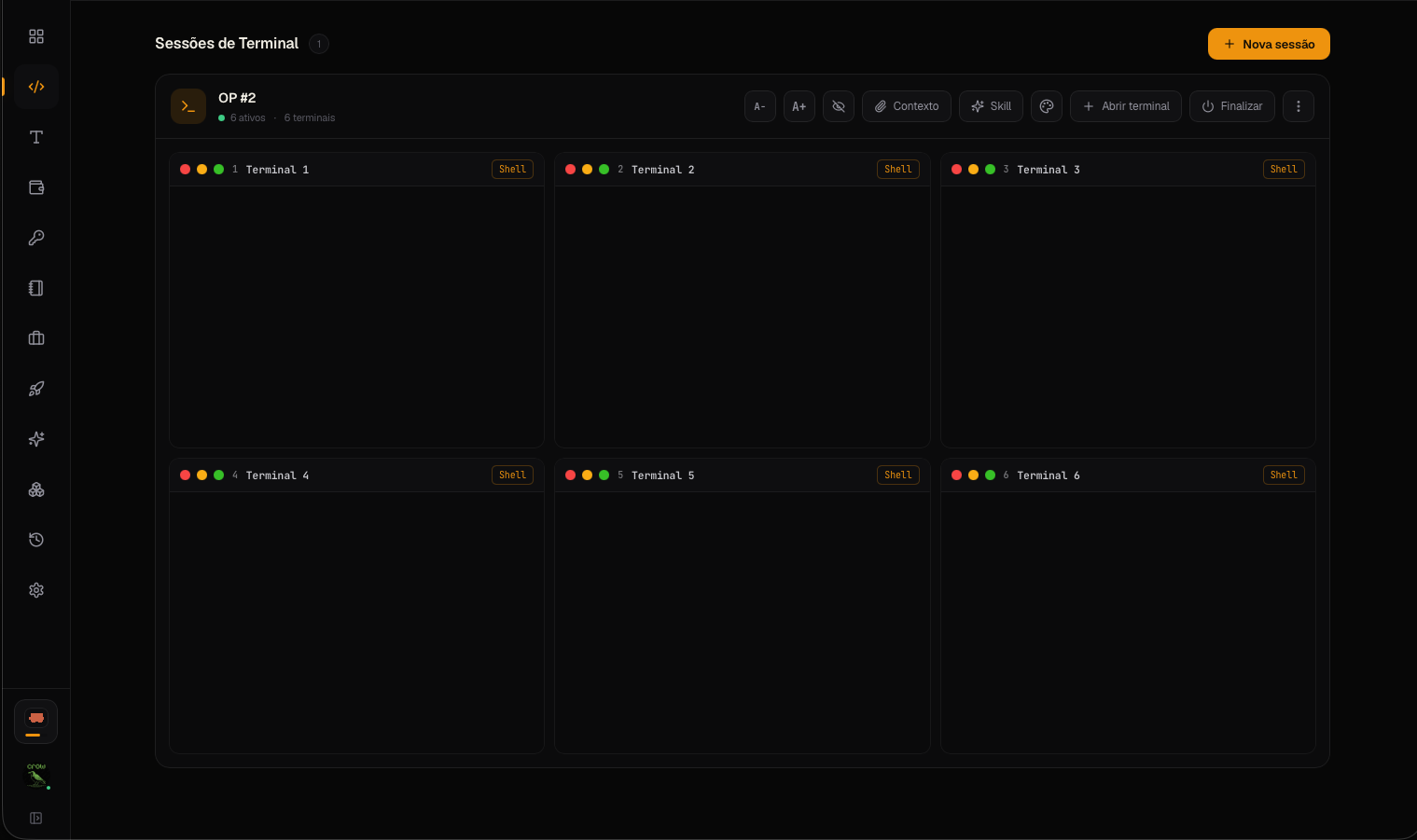1417x840 pixels.
Task: Click the green dot on Terminal 4
Action: click(x=218, y=475)
